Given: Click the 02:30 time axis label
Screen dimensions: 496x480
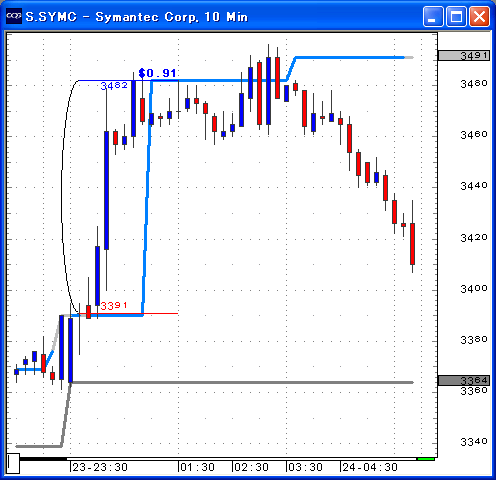Looking at the screenshot, I should tap(251, 467).
